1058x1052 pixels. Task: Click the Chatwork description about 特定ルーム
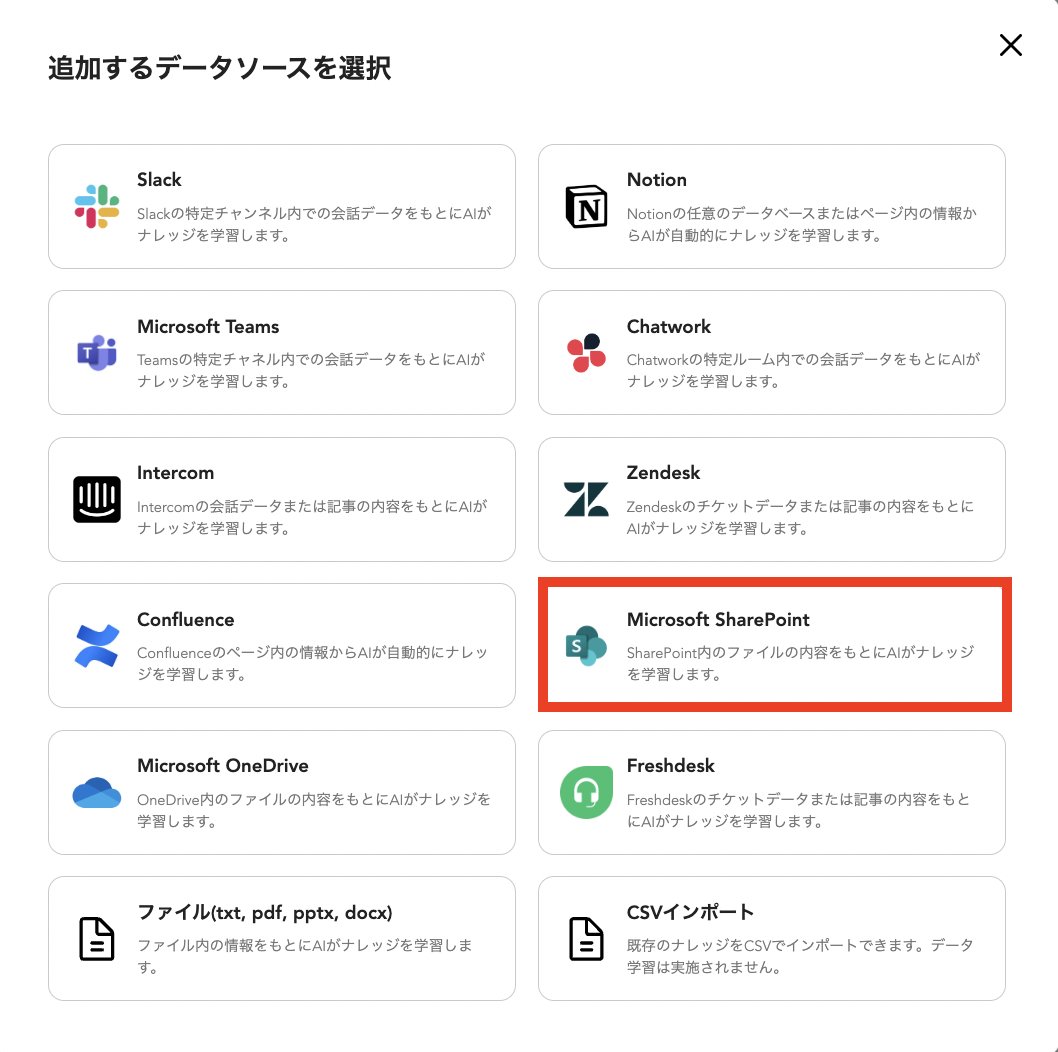tap(804, 370)
